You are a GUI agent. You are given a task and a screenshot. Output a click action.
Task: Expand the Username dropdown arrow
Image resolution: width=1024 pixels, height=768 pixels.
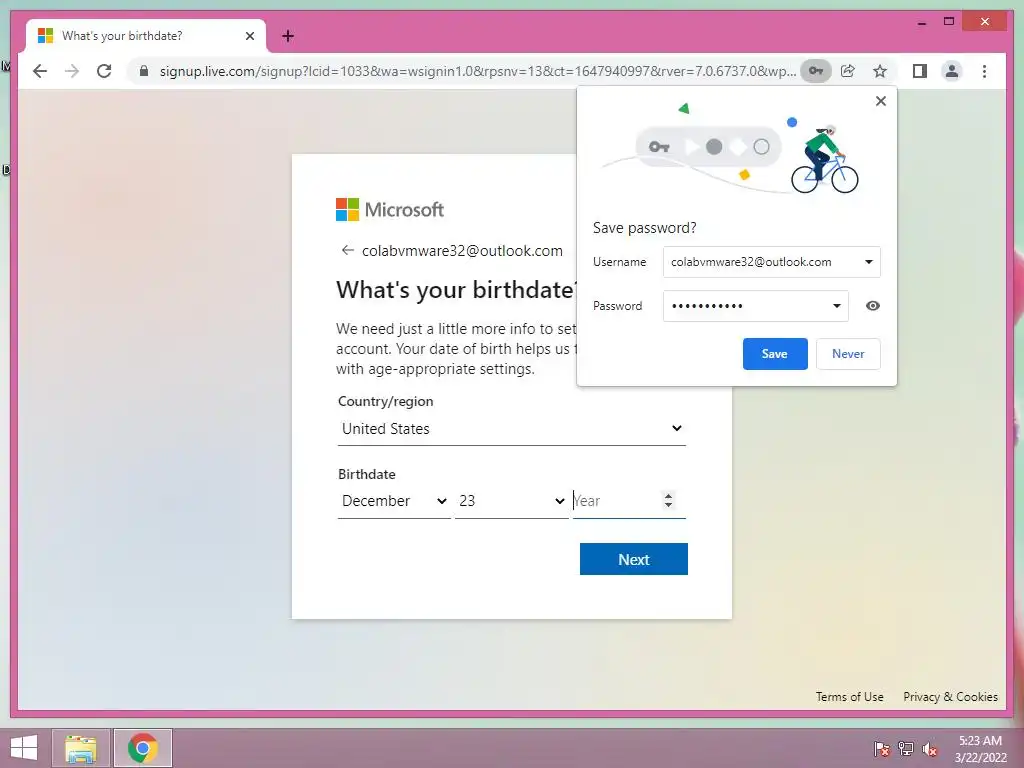coord(869,262)
